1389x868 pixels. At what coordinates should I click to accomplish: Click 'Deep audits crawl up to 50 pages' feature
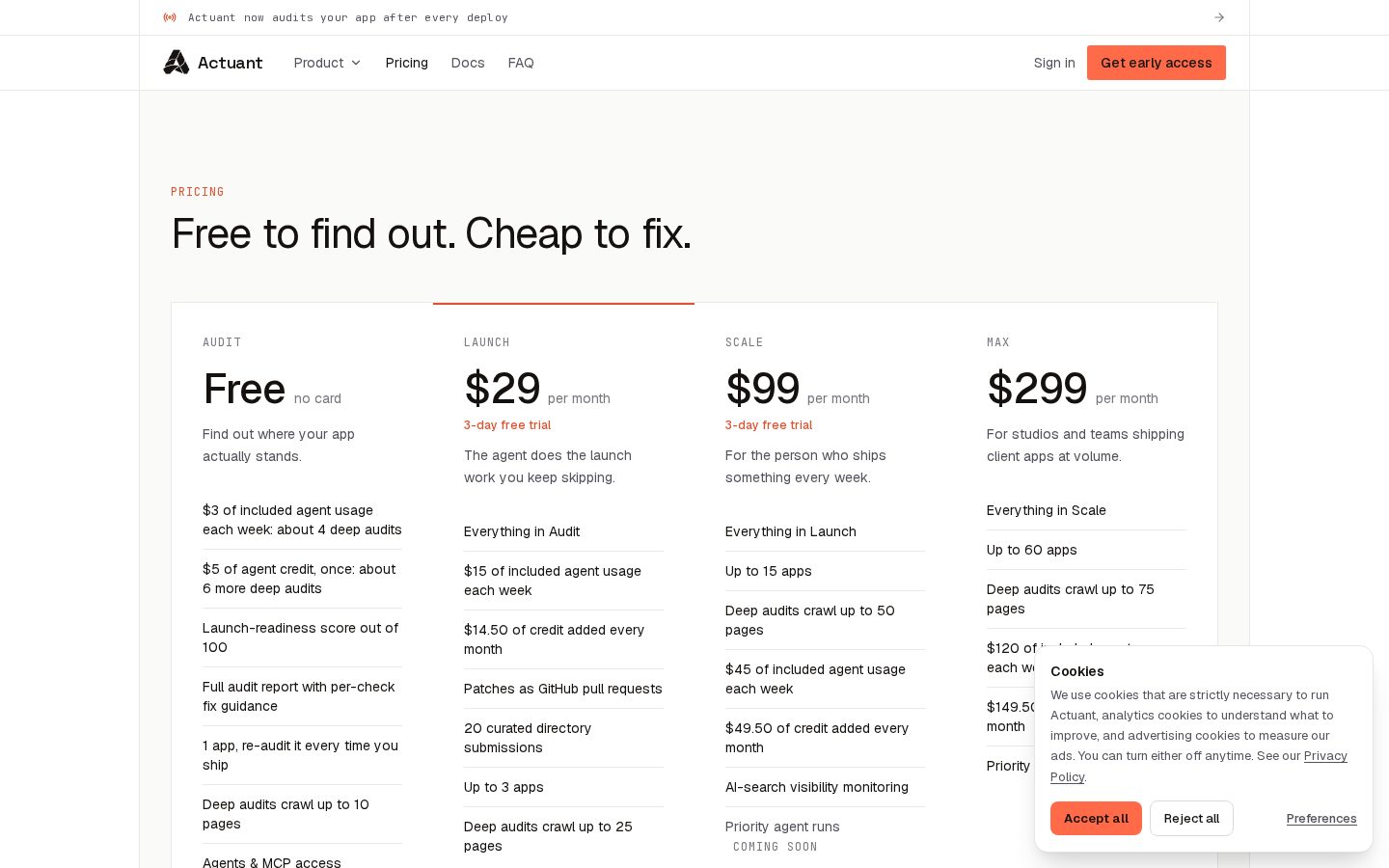(810, 620)
